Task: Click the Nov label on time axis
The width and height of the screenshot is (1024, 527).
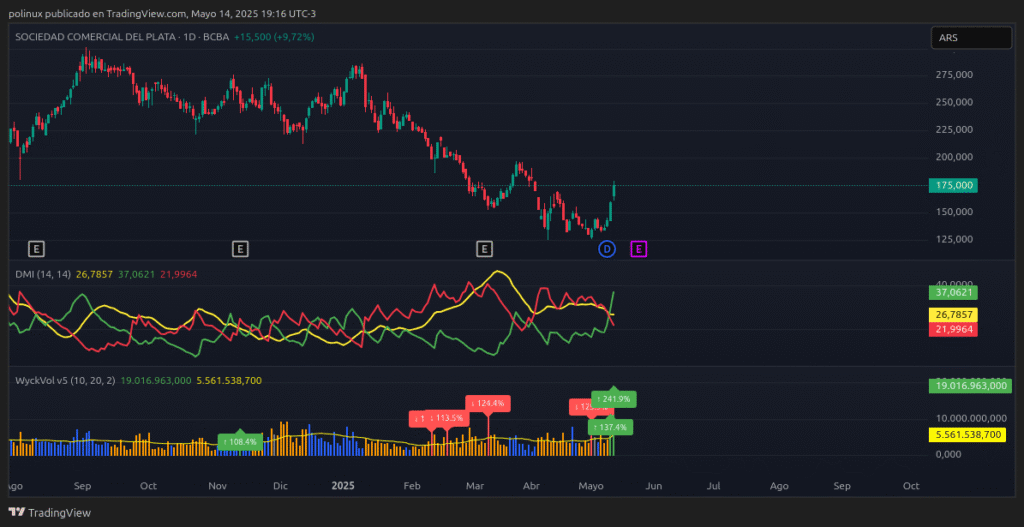Action: pyautogui.click(x=217, y=486)
